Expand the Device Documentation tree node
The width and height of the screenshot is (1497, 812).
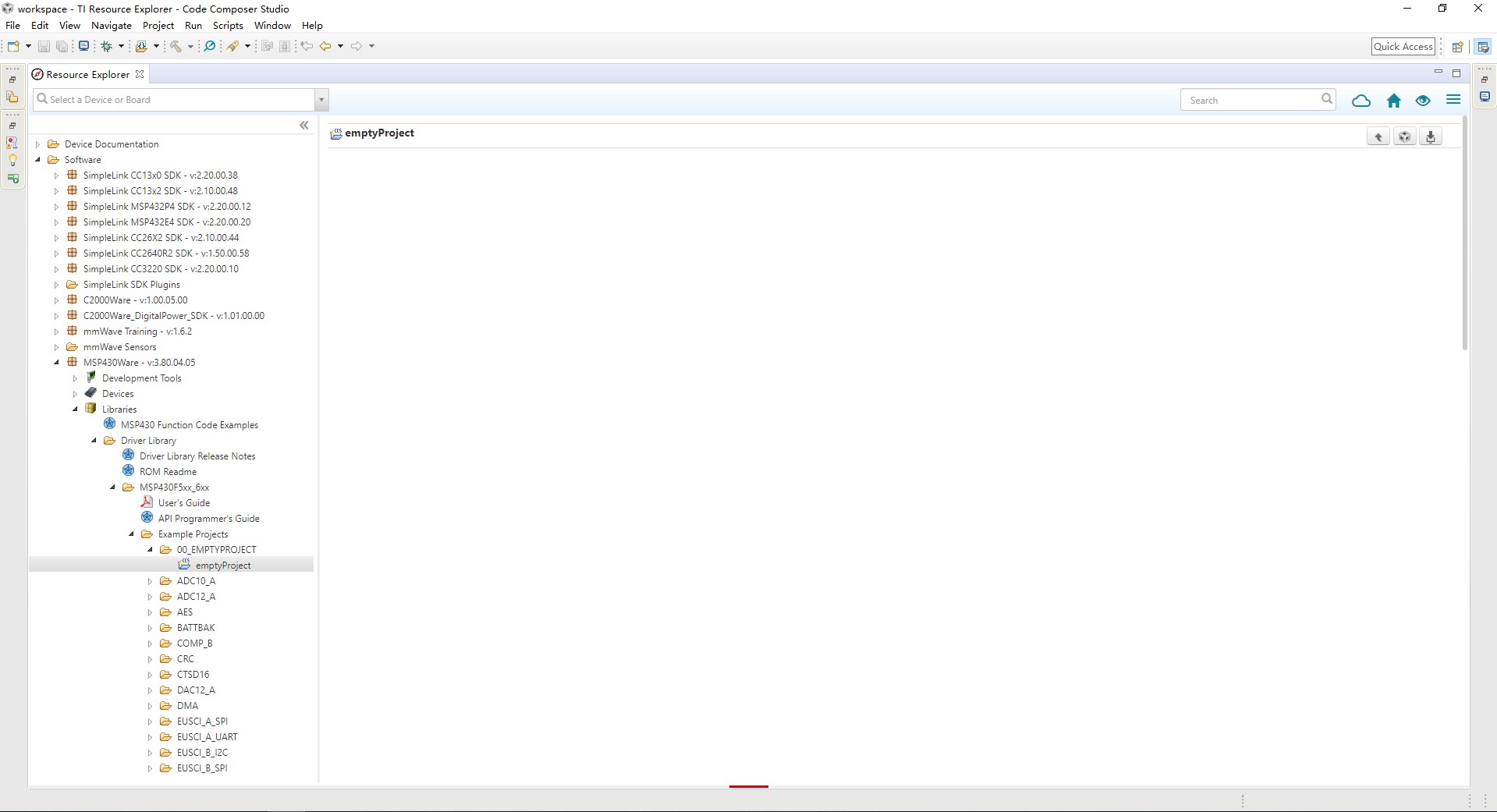(x=37, y=144)
